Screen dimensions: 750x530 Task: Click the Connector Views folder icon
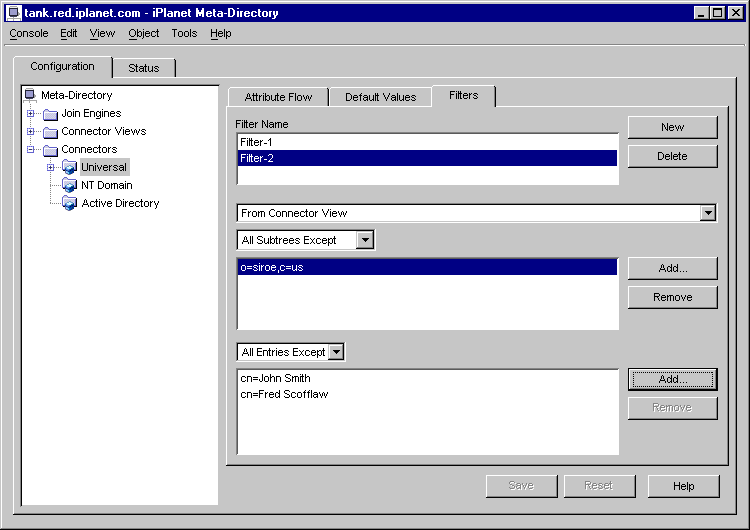pos(50,132)
